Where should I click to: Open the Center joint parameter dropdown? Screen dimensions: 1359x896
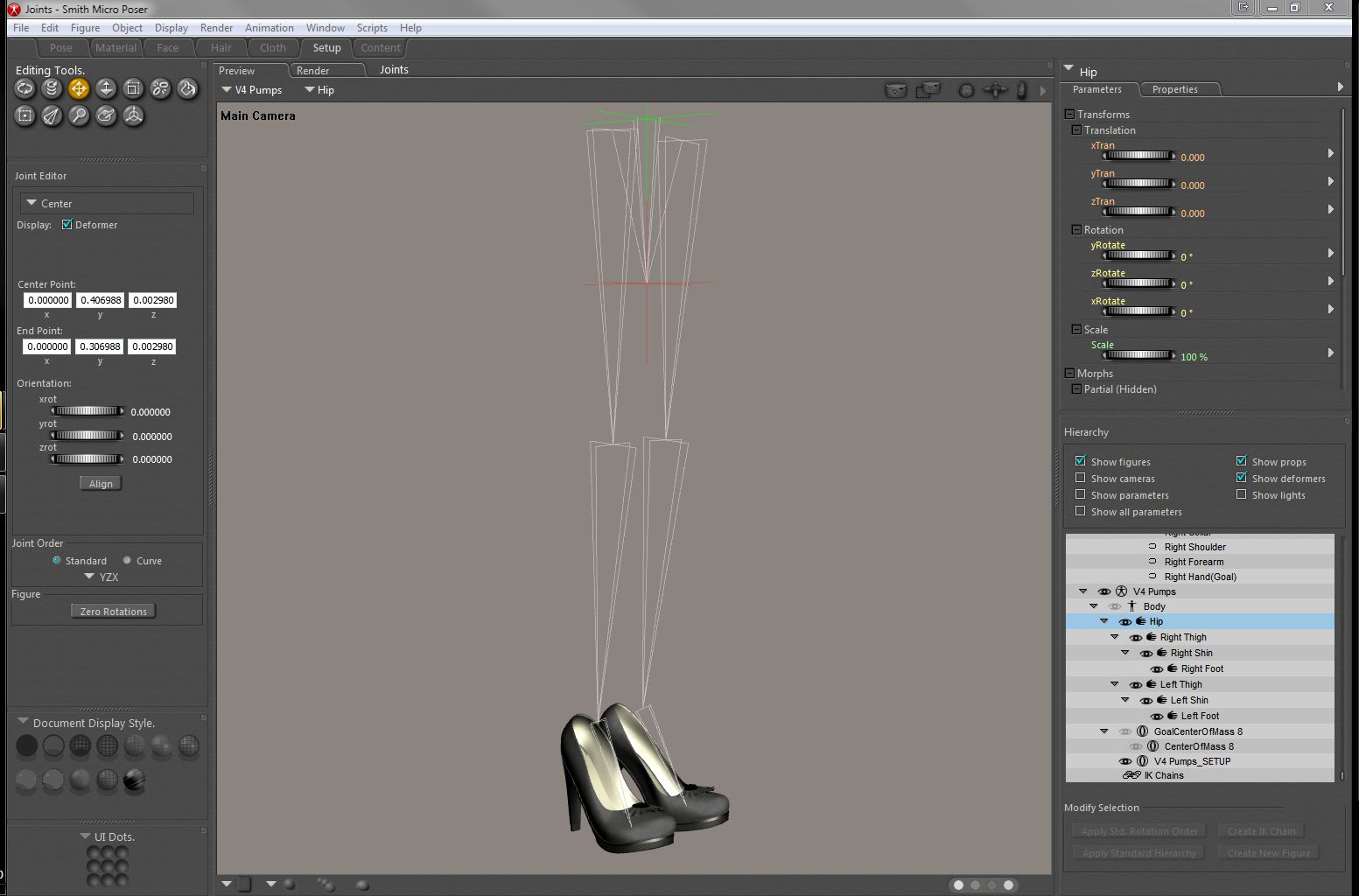107,203
